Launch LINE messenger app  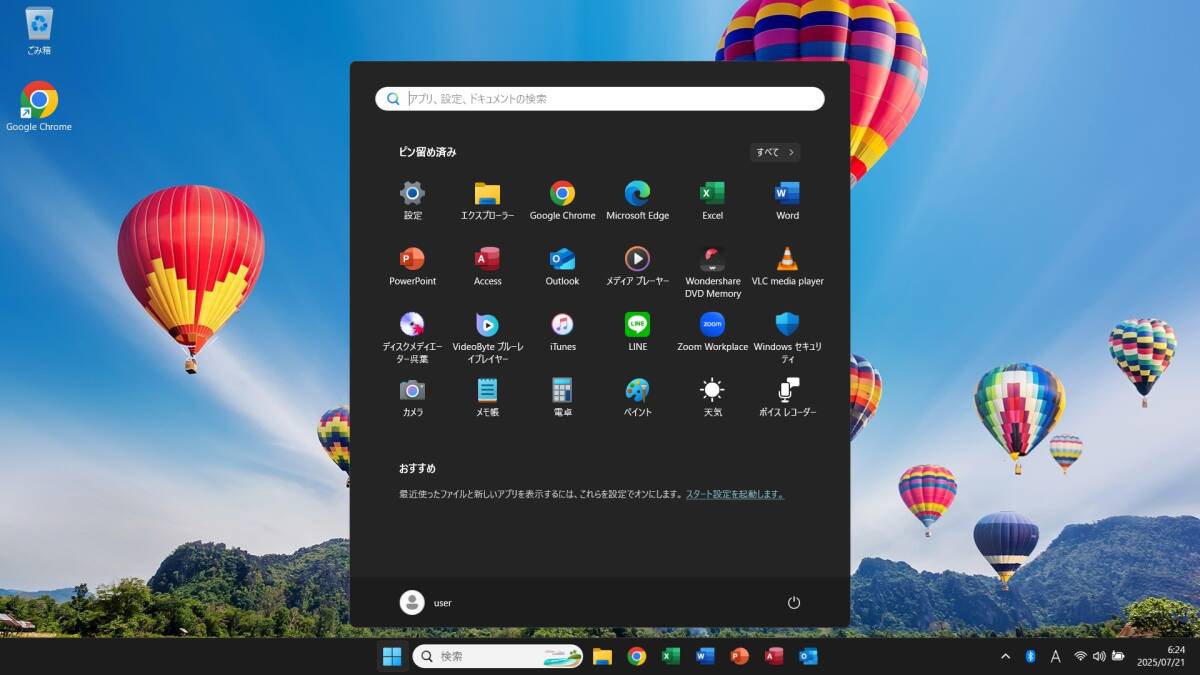637,332
